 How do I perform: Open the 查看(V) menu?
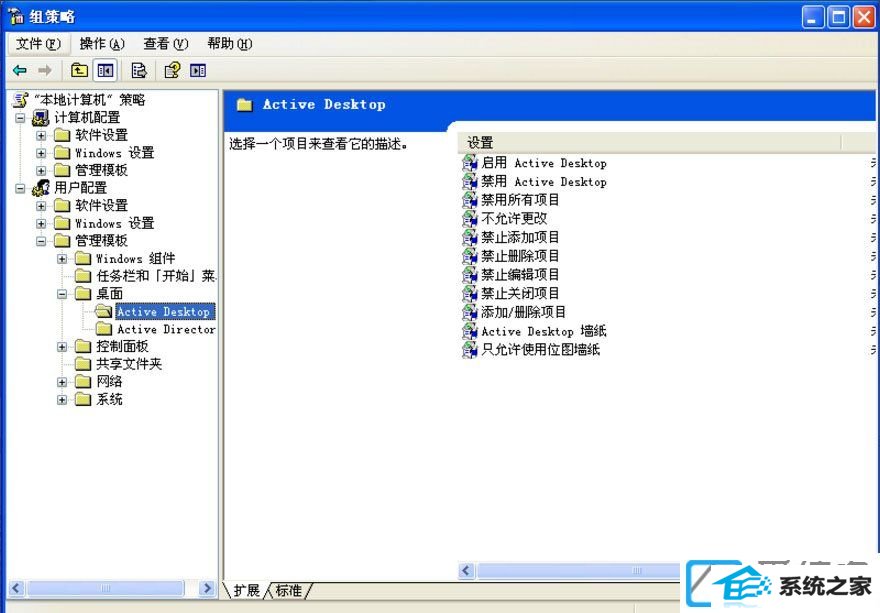(166, 44)
